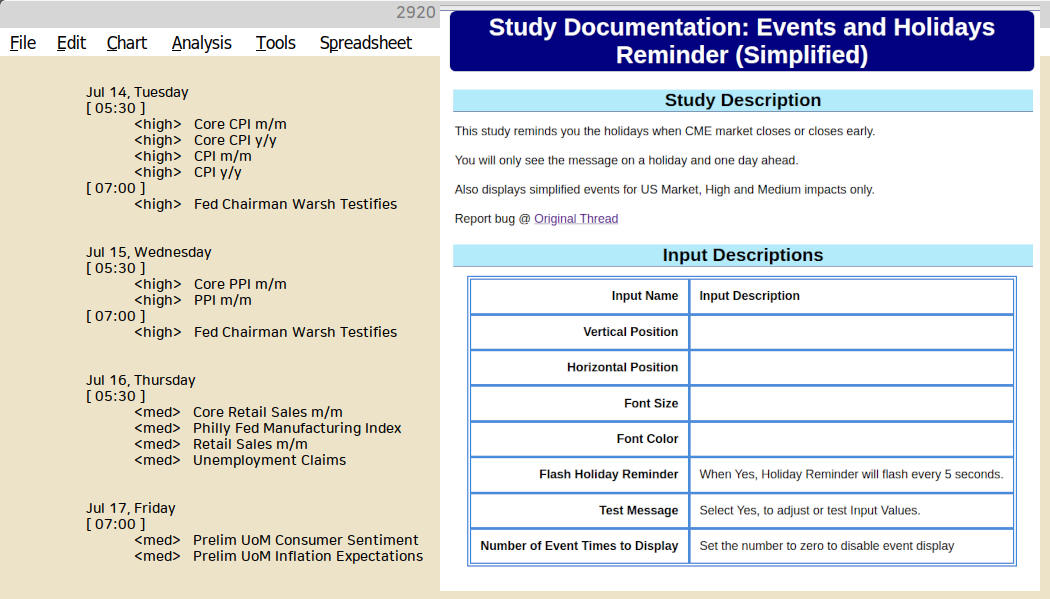
Task: Click the Prelim UoM Consumer Sentiment event
Action: (305, 540)
